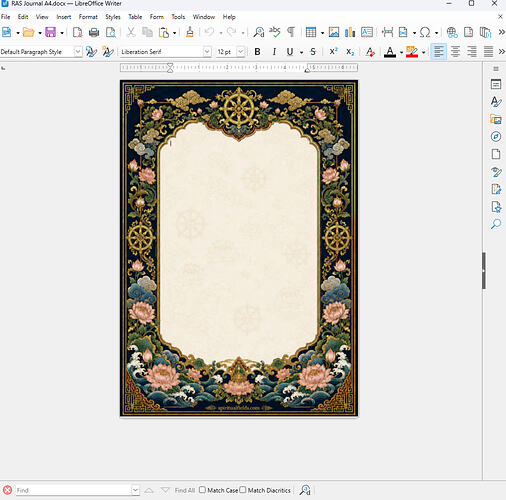The image size is (506, 500).
Task: Expand the highlighting color palette arrow
Action: pyautogui.click(x=423, y=52)
